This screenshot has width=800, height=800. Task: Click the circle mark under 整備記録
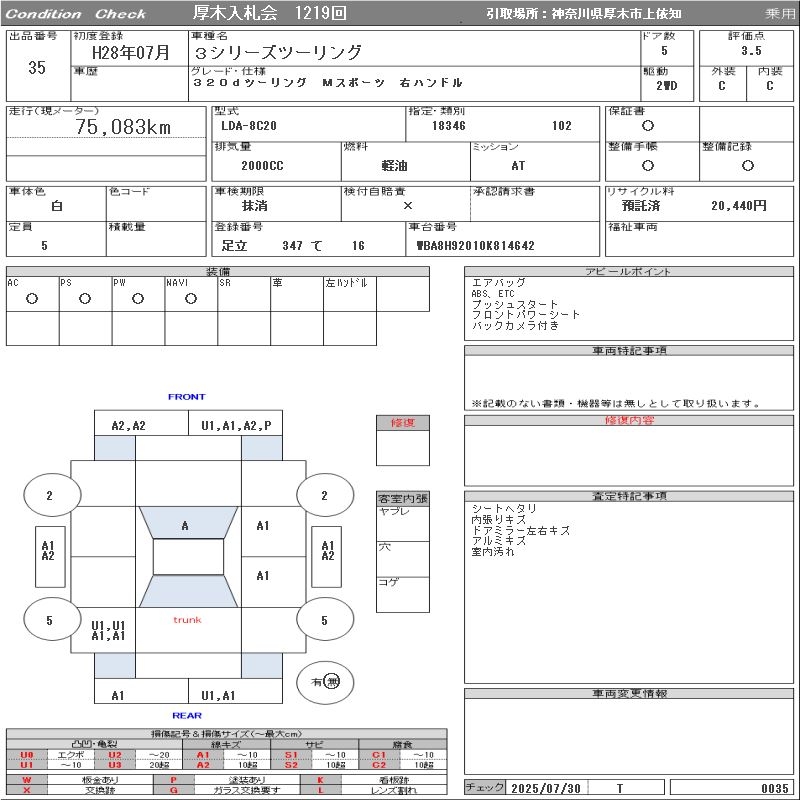(747, 165)
